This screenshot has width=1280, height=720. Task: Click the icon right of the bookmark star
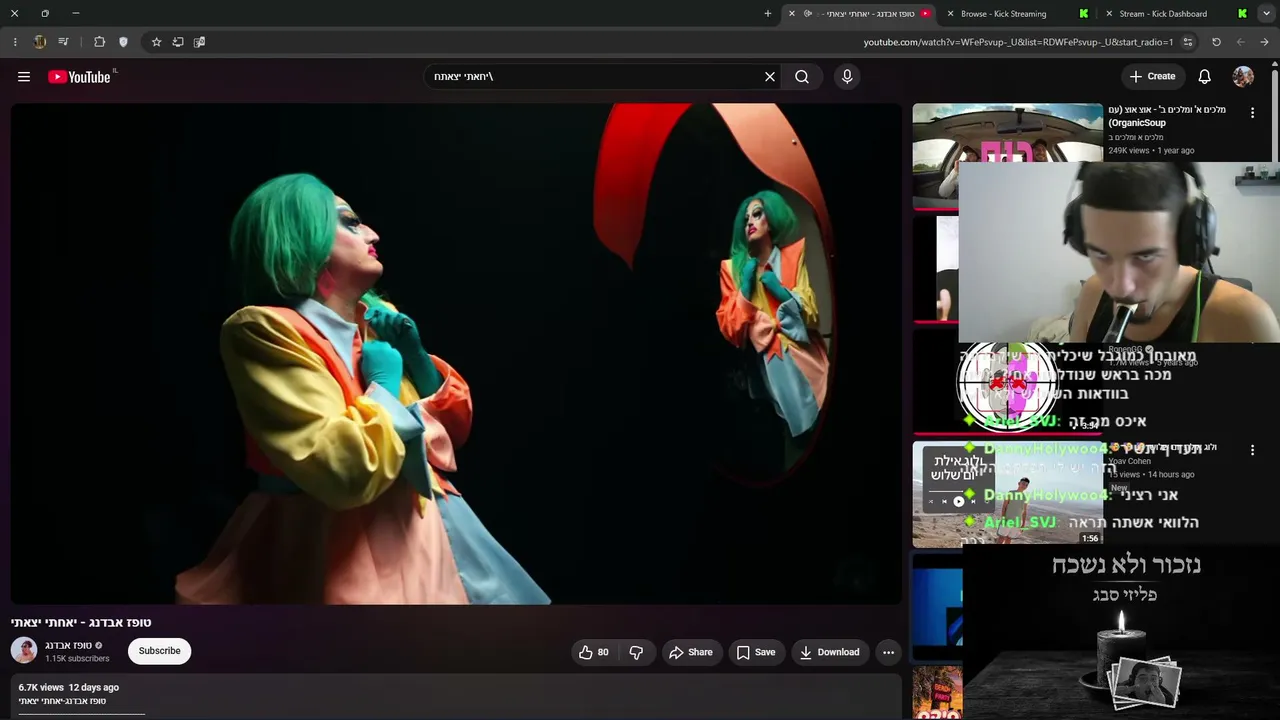coord(178,42)
